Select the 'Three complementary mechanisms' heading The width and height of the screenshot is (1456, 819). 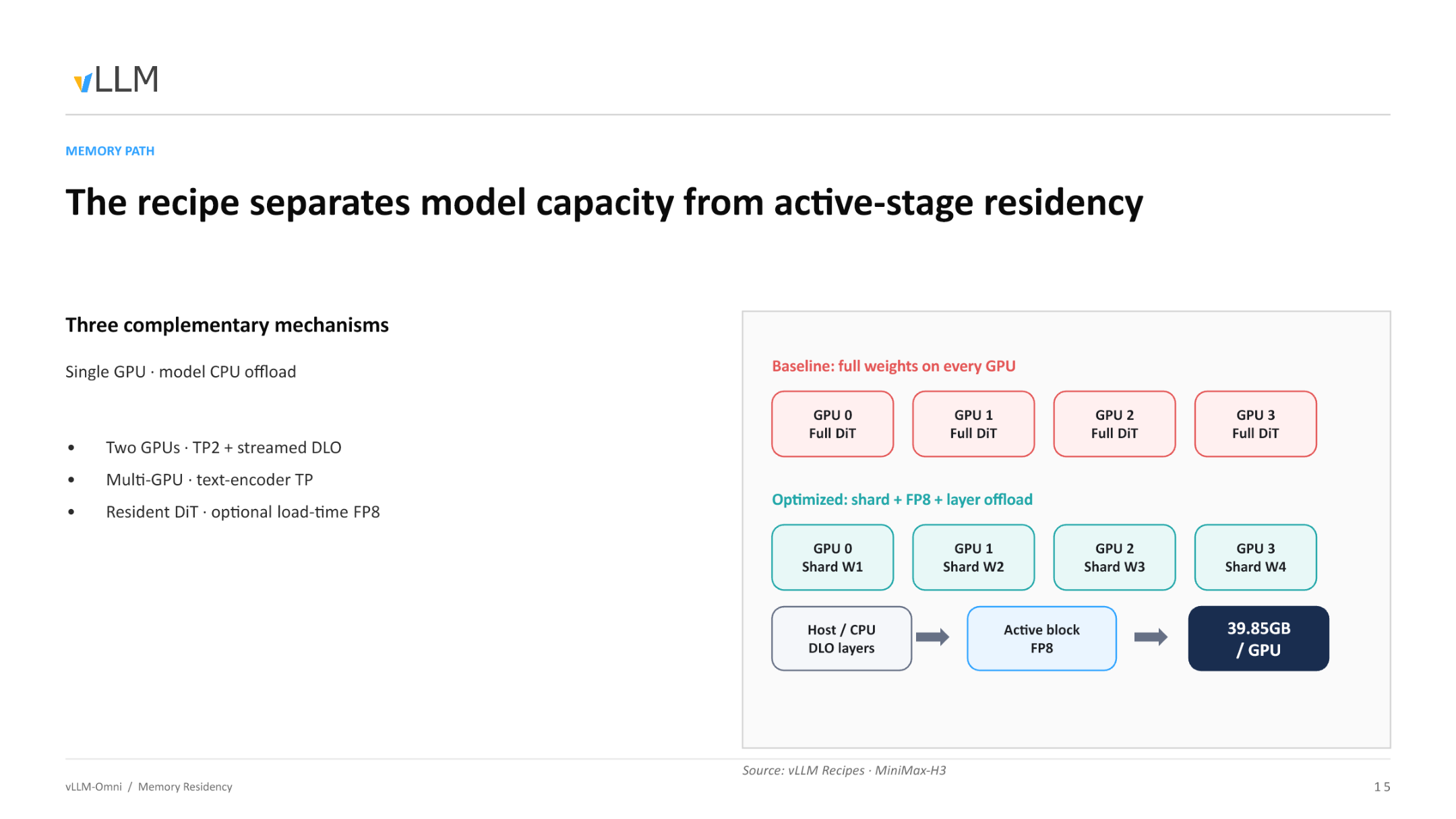tap(227, 325)
